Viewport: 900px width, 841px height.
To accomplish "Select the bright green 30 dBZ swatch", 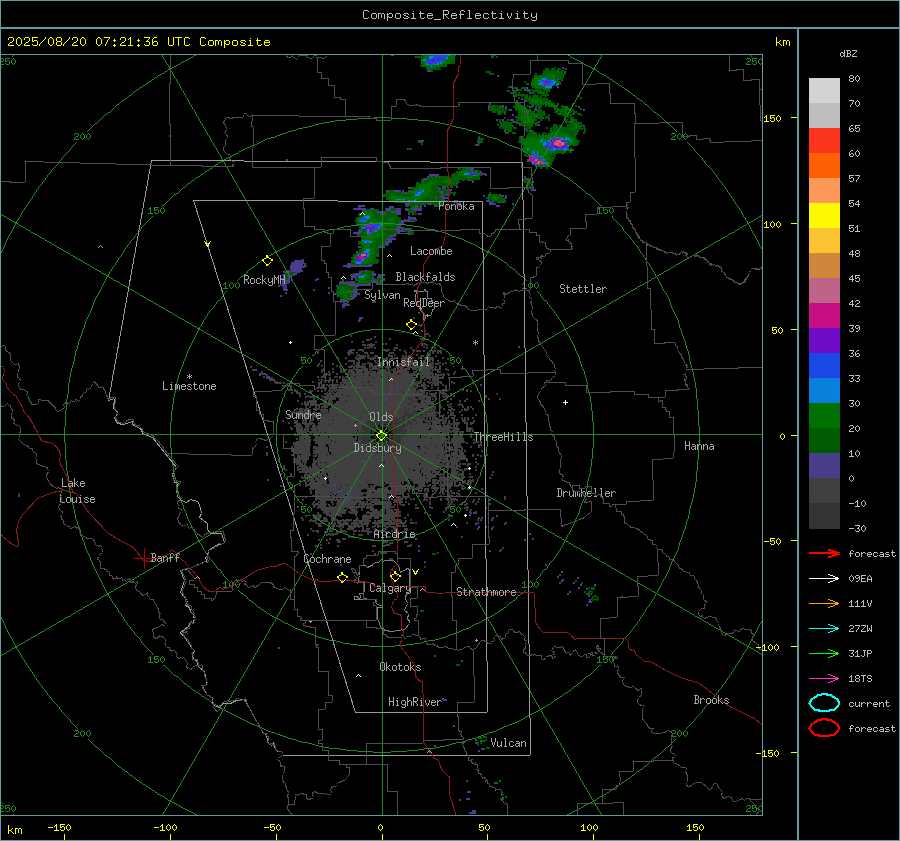I will point(824,415).
